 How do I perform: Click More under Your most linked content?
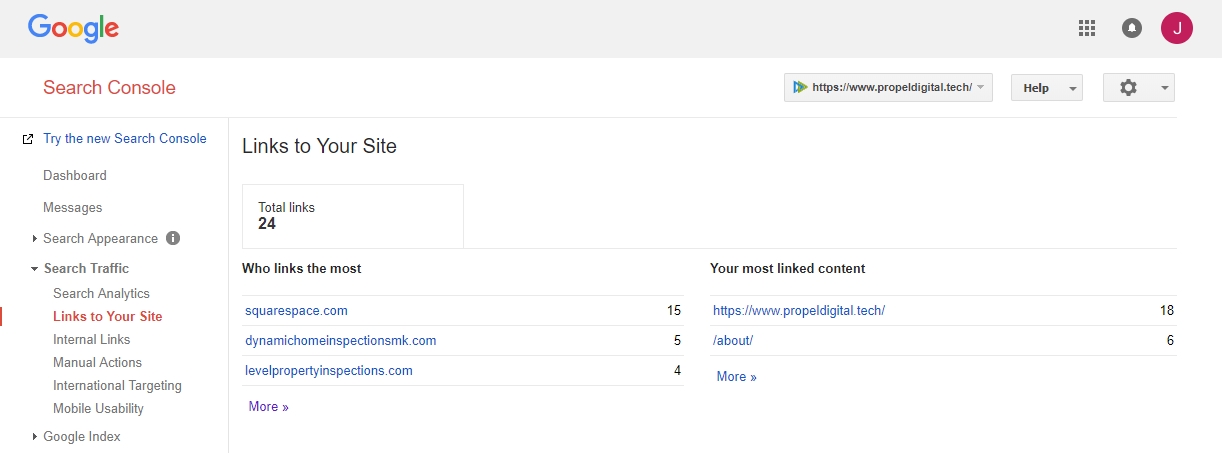point(737,377)
